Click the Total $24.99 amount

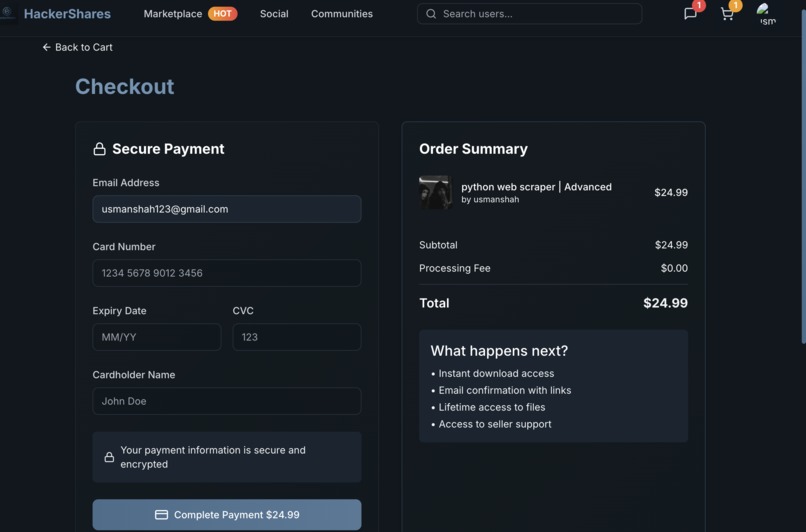(665, 303)
